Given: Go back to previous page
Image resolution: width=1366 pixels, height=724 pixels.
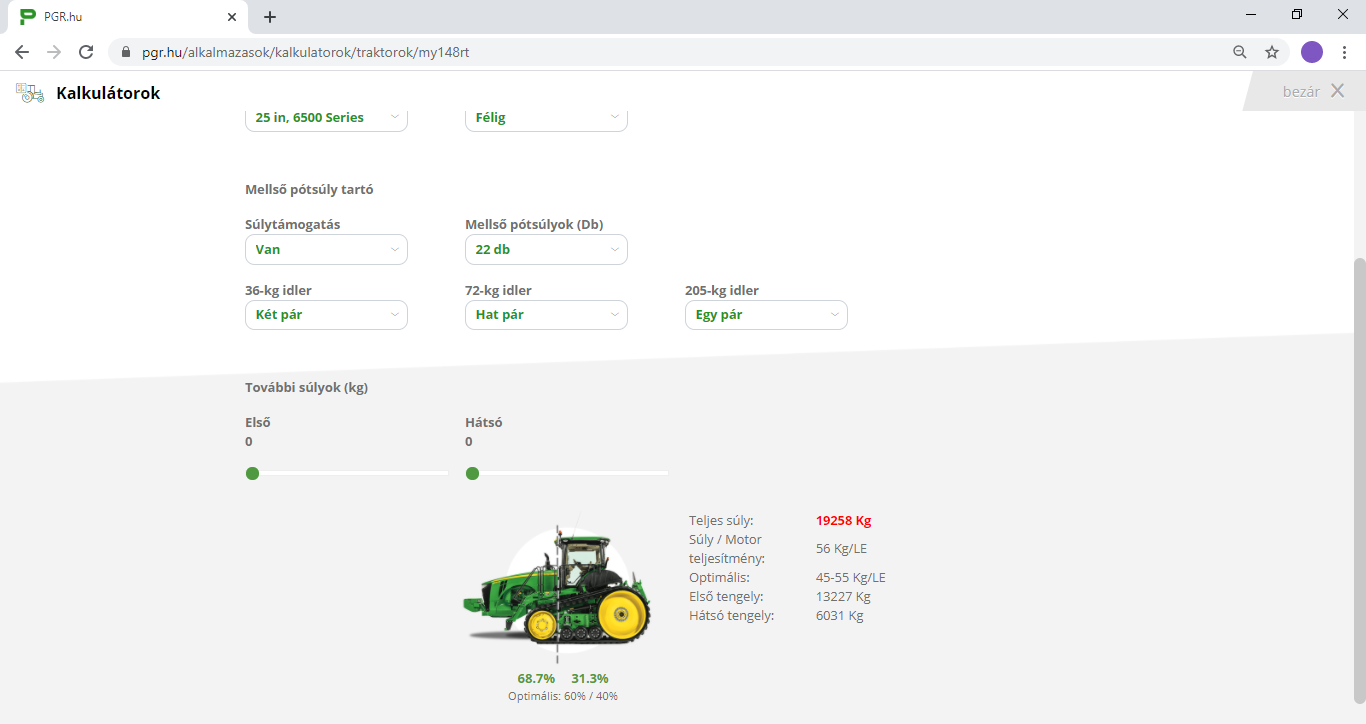Looking at the screenshot, I should (22, 52).
